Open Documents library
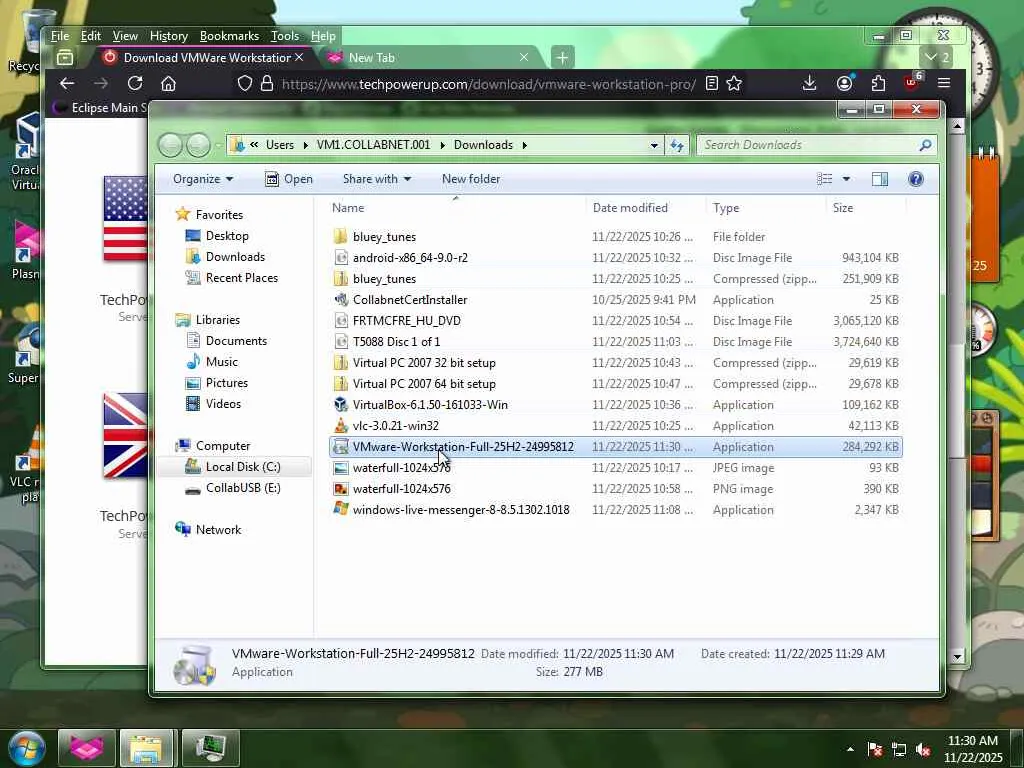This screenshot has height=768, width=1024. point(236,341)
